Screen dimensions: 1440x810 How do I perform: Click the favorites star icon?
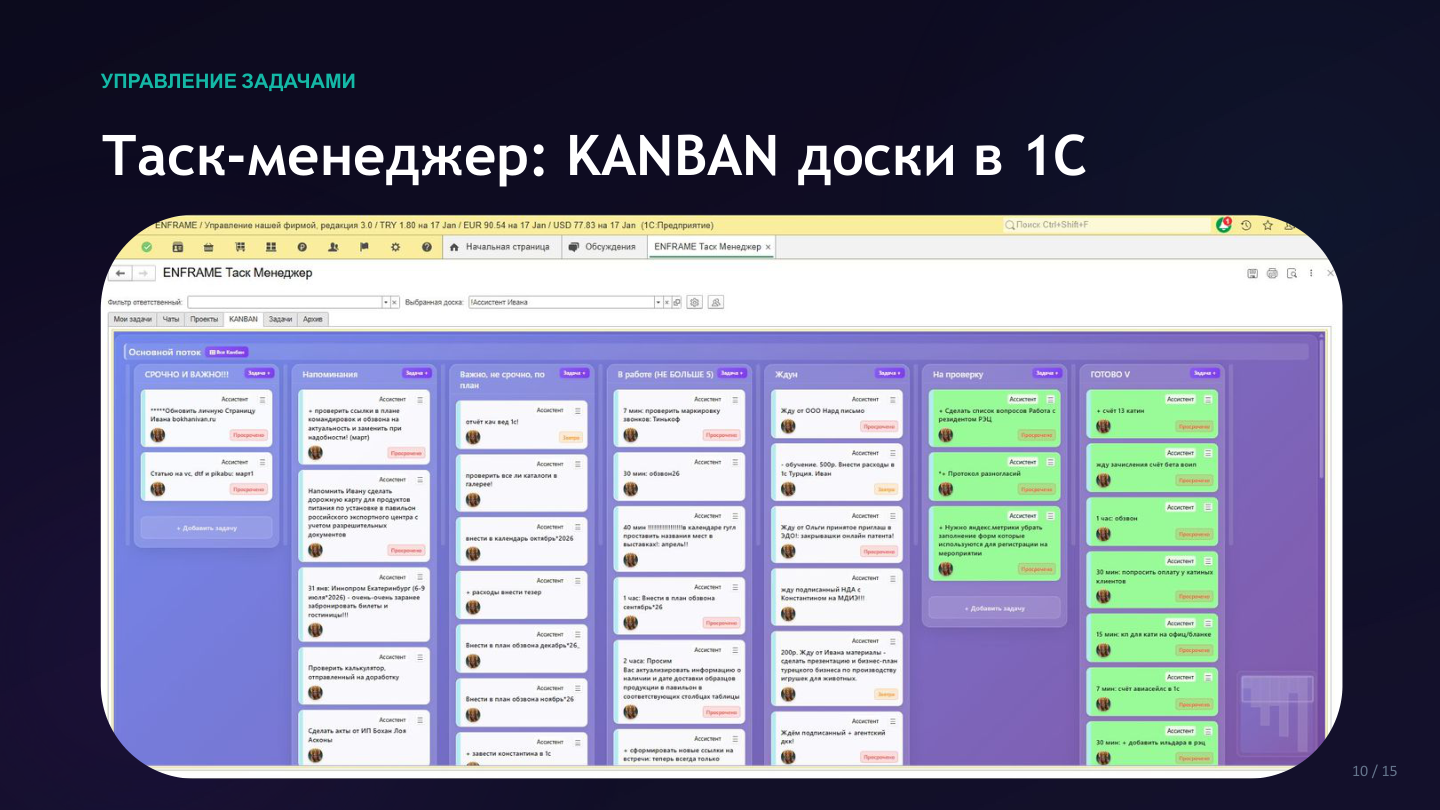pos(1267,225)
